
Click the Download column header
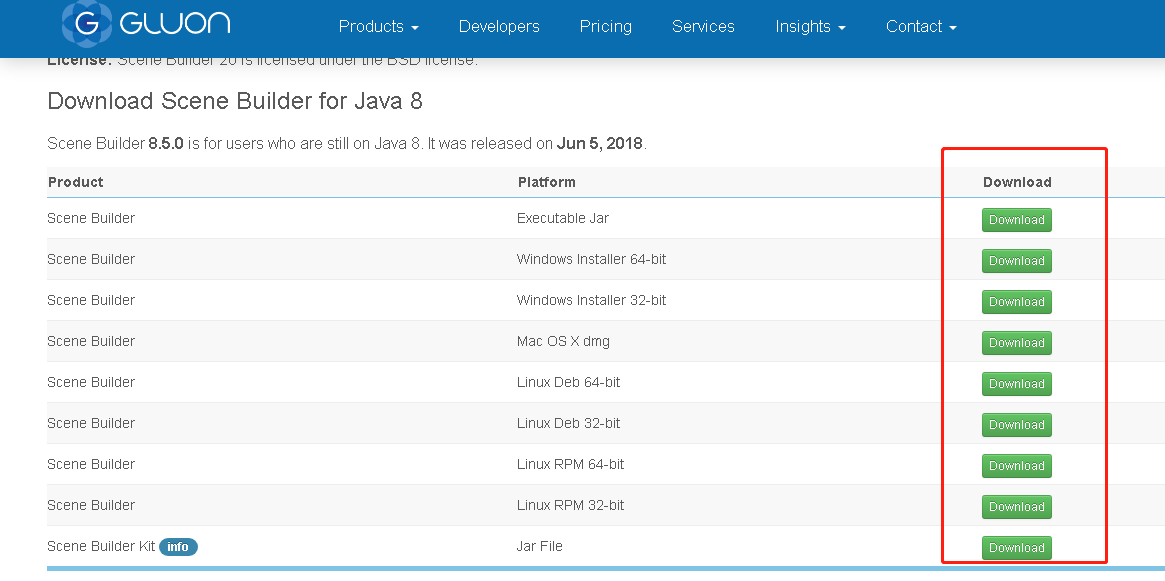(x=1017, y=182)
